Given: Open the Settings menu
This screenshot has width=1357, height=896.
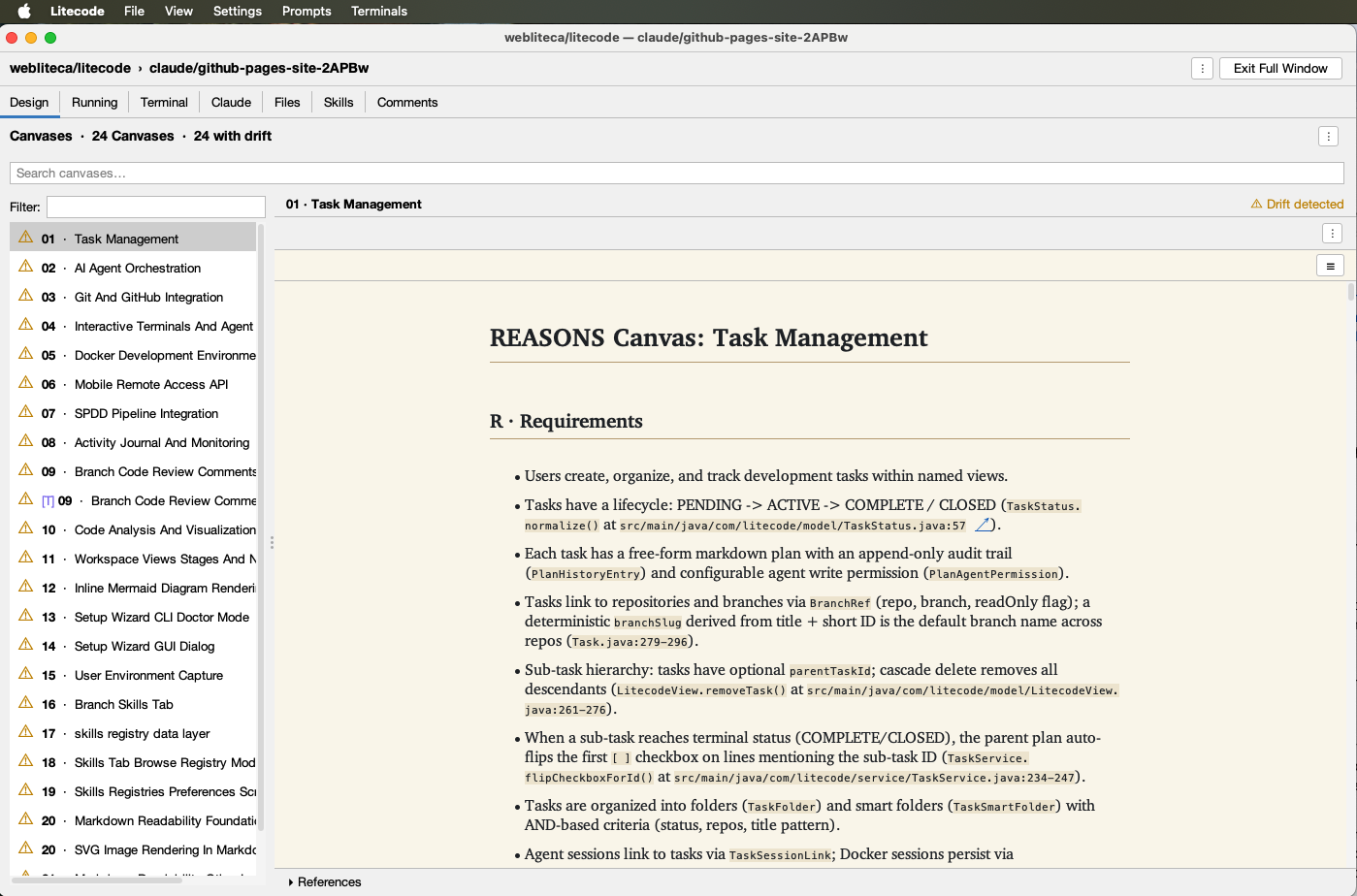Looking at the screenshot, I should 238,11.
